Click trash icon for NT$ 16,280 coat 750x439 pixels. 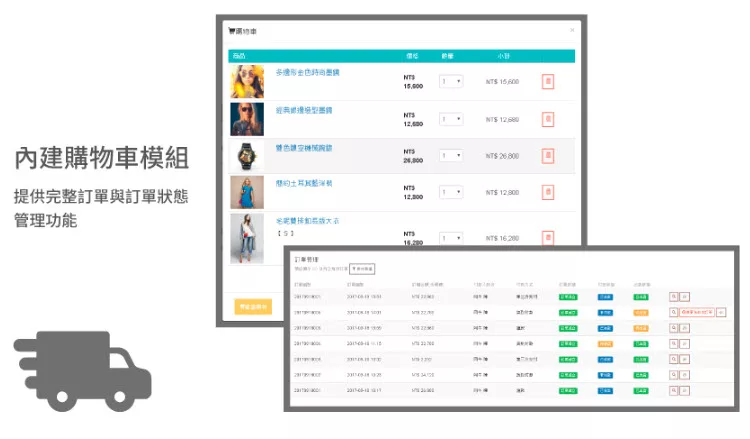[x=547, y=237]
